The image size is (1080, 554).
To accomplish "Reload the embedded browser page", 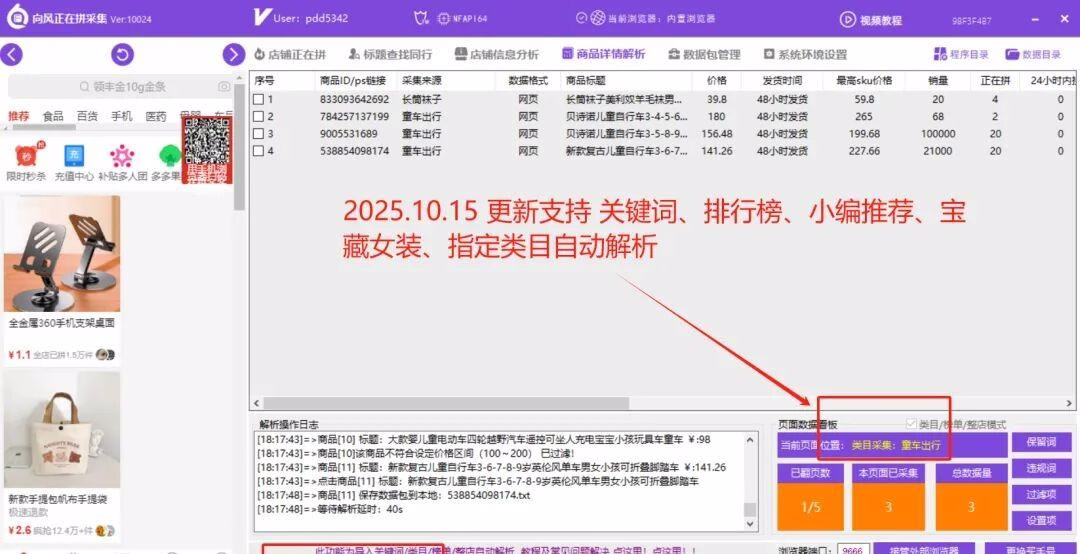I will (x=123, y=54).
